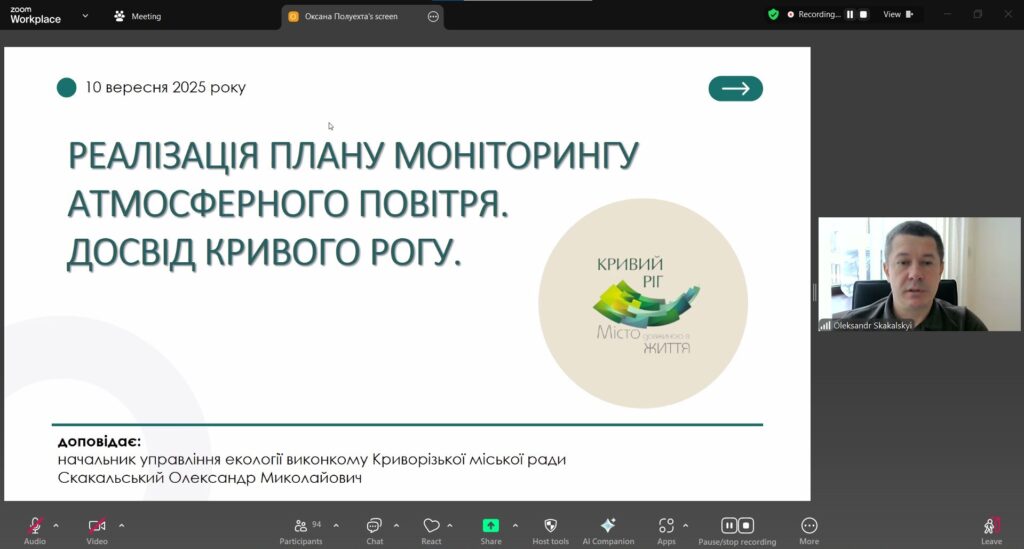The height and width of the screenshot is (549, 1024).
Task: Switch to the Meeting tab
Action: tap(138, 16)
